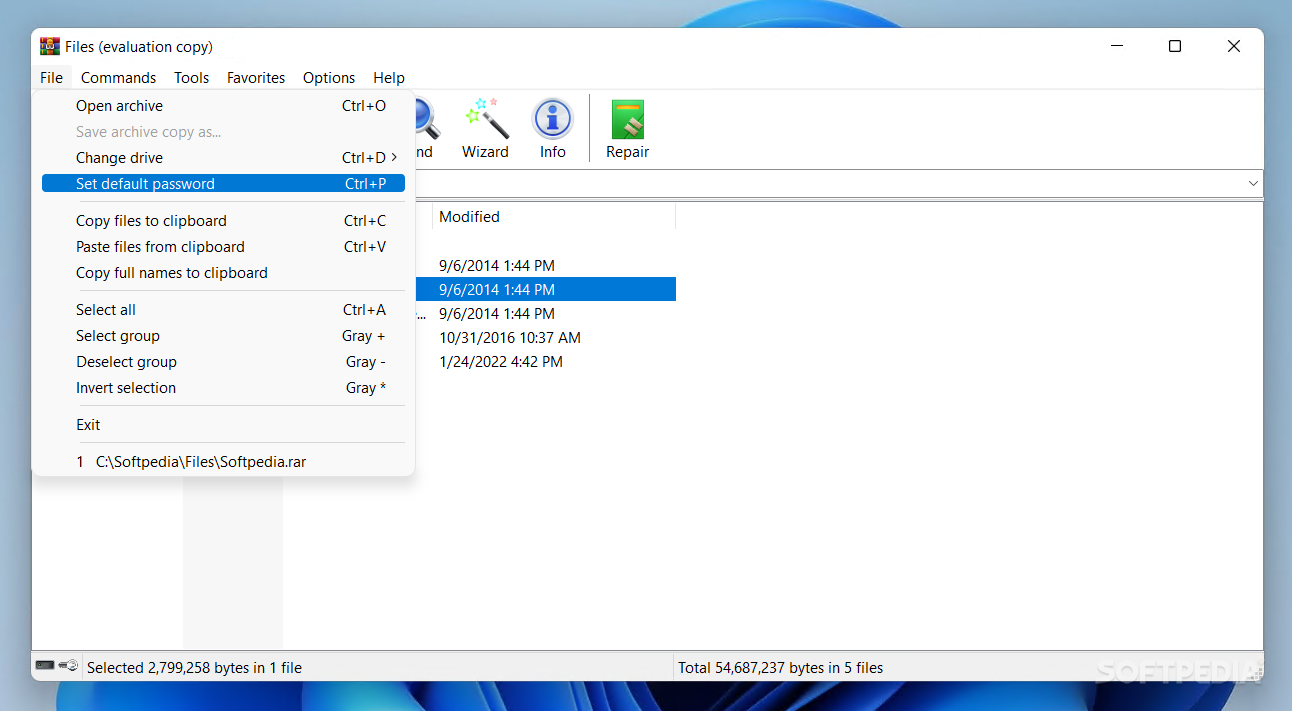Open the Commands menu

pyautogui.click(x=118, y=78)
